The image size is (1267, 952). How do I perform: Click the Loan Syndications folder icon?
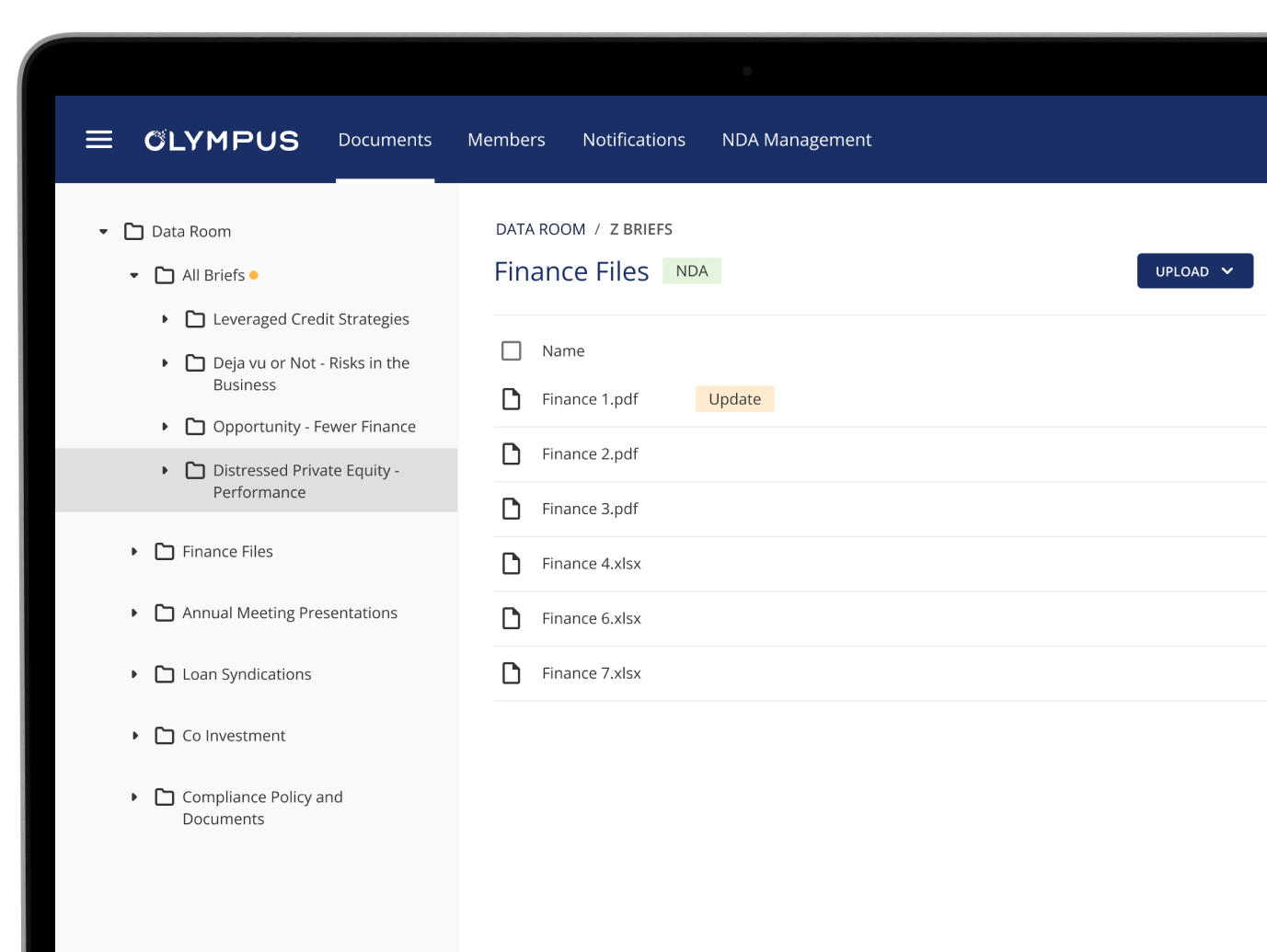click(x=165, y=674)
